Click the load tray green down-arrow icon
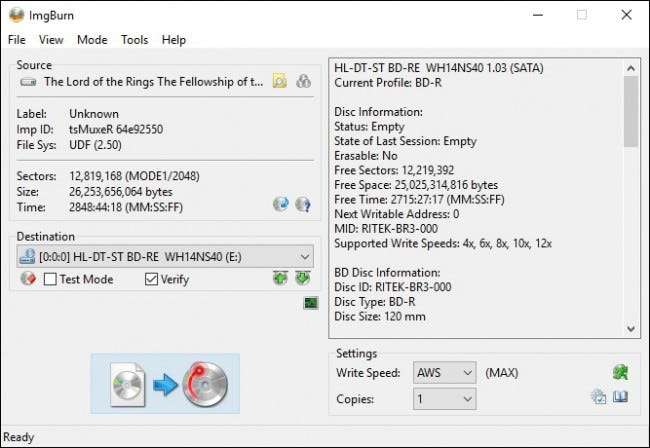This screenshot has width=650, height=448. click(303, 278)
